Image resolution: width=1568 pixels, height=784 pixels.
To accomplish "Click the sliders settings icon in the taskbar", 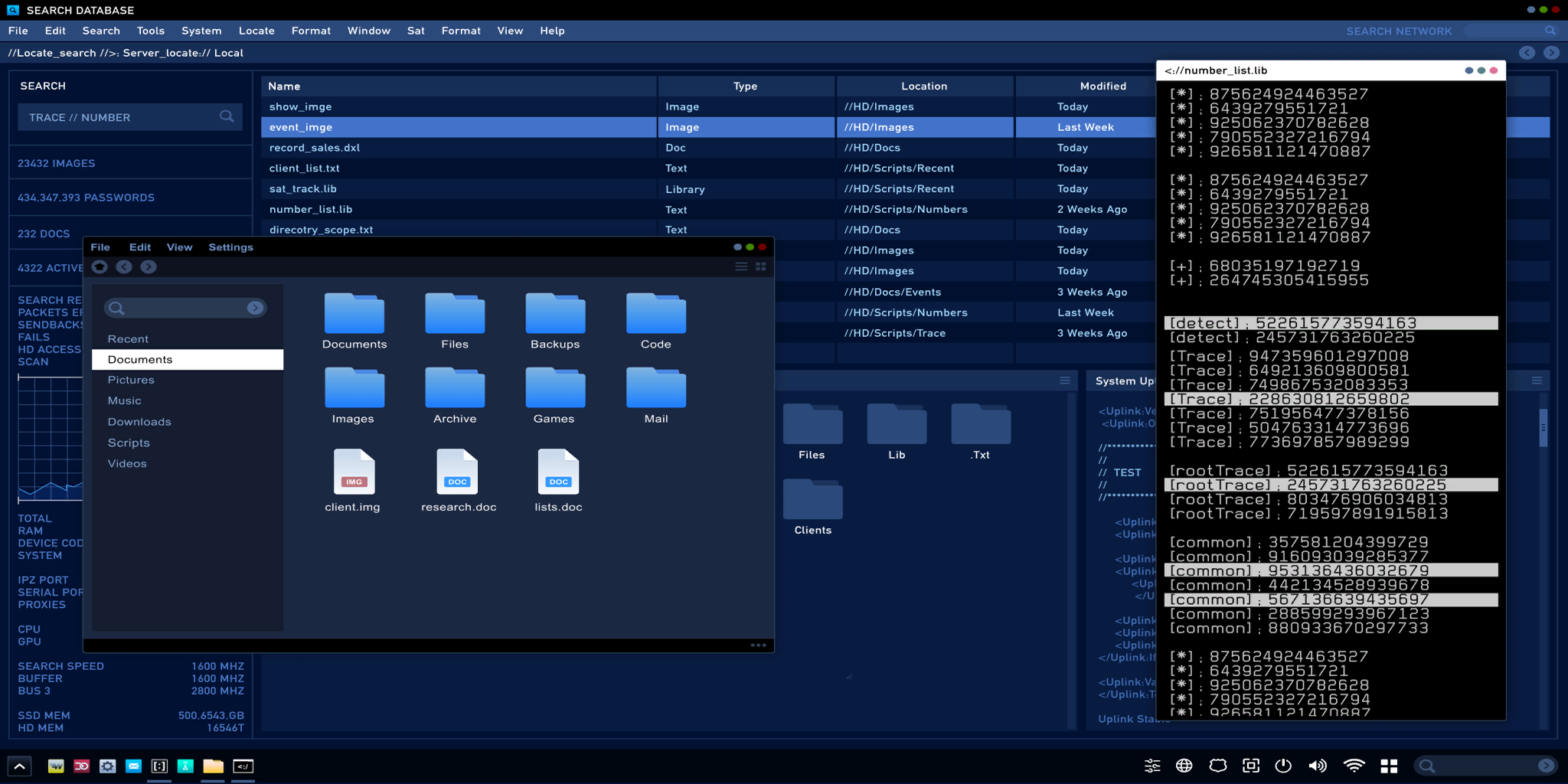I will pos(1152,766).
